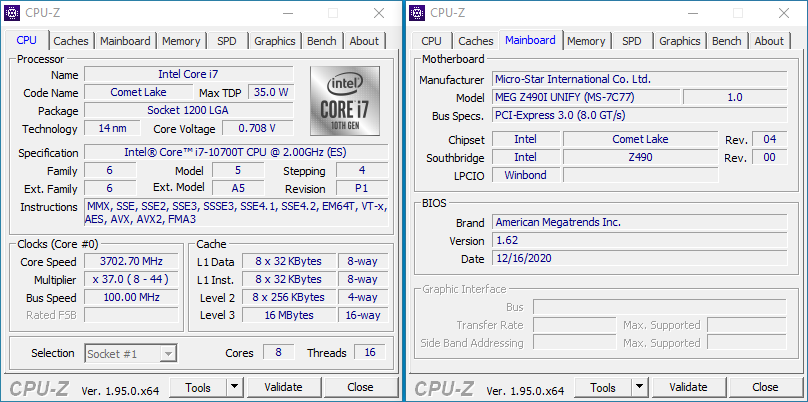Image resolution: width=808 pixels, height=402 pixels.
Task: Switch to CPU tab in right window
Action: click(x=431, y=41)
